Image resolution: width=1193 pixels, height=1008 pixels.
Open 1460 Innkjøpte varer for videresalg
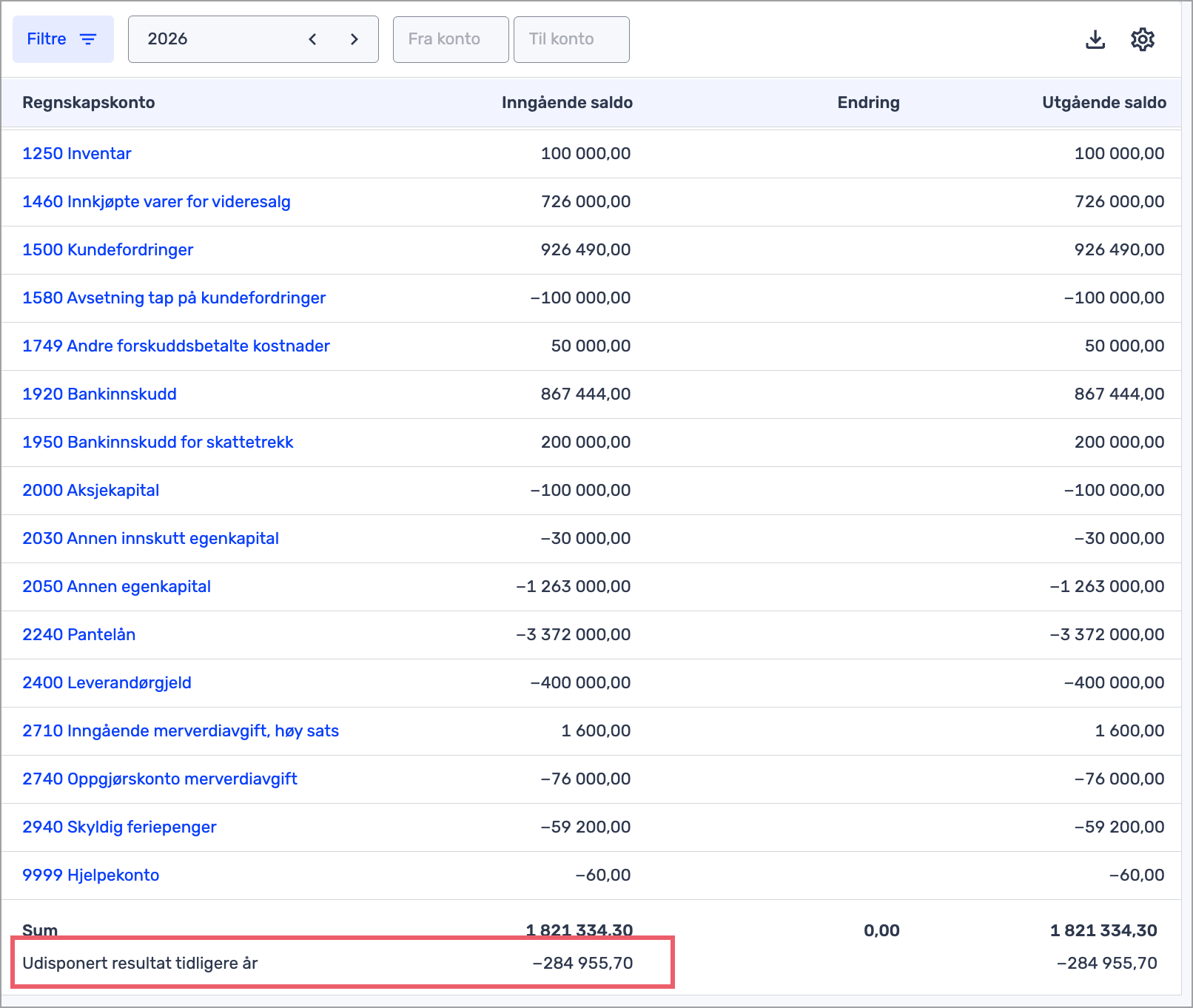pyautogui.click(x=156, y=201)
